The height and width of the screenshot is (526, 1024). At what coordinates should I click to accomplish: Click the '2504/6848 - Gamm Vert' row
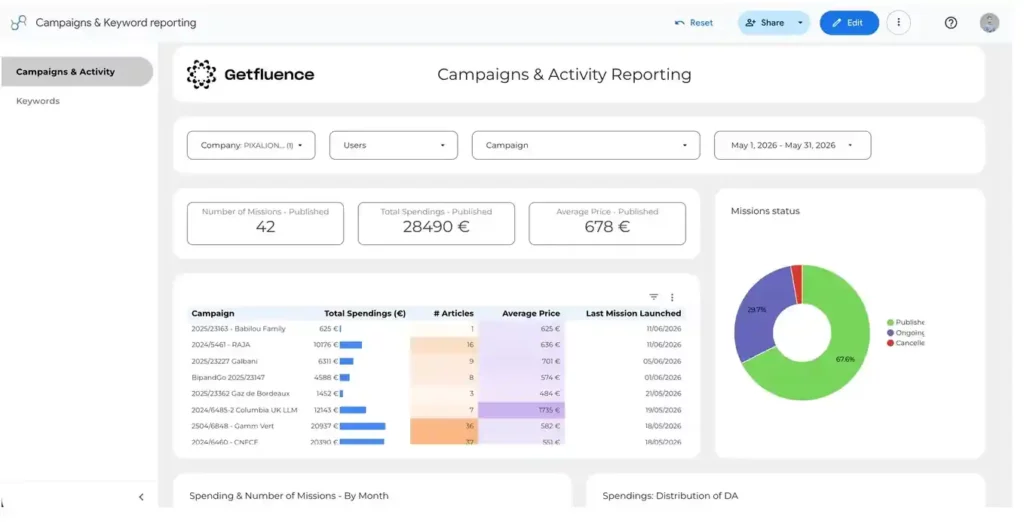pyautogui.click(x=436, y=426)
